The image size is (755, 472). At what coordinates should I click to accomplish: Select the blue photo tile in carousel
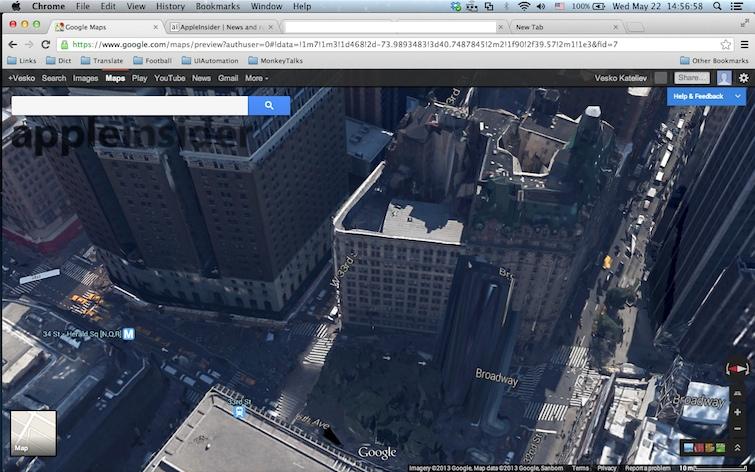pos(689,448)
